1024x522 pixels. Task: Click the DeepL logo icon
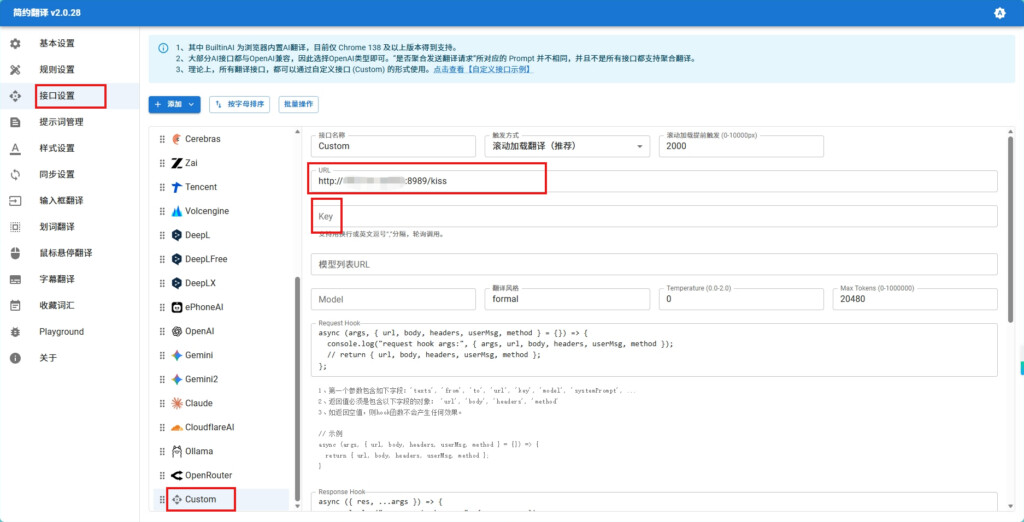click(176, 235)
